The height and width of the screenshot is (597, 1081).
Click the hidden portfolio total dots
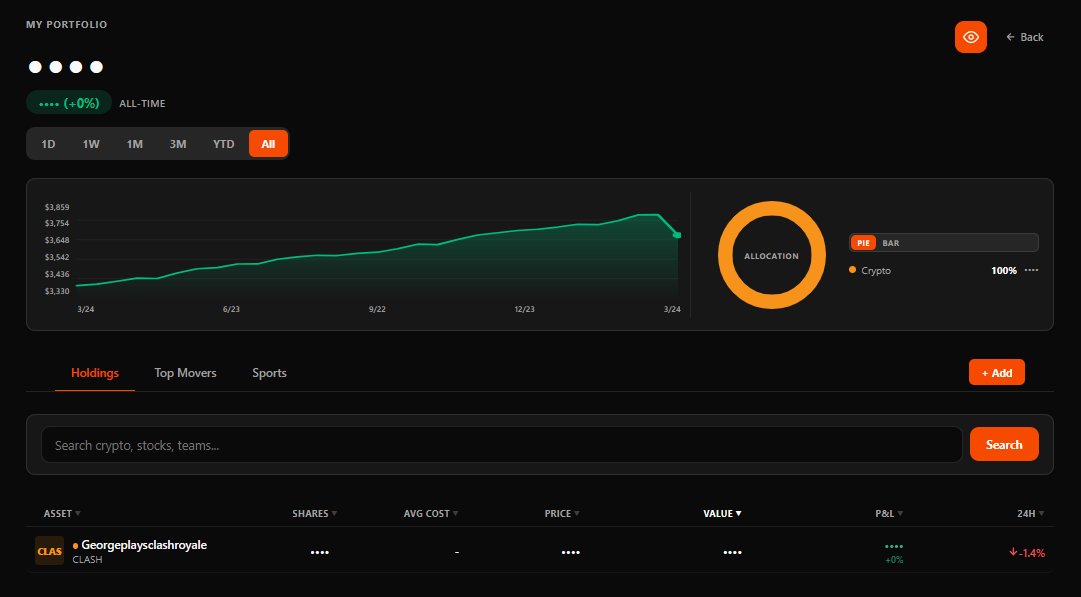(65, 67)
